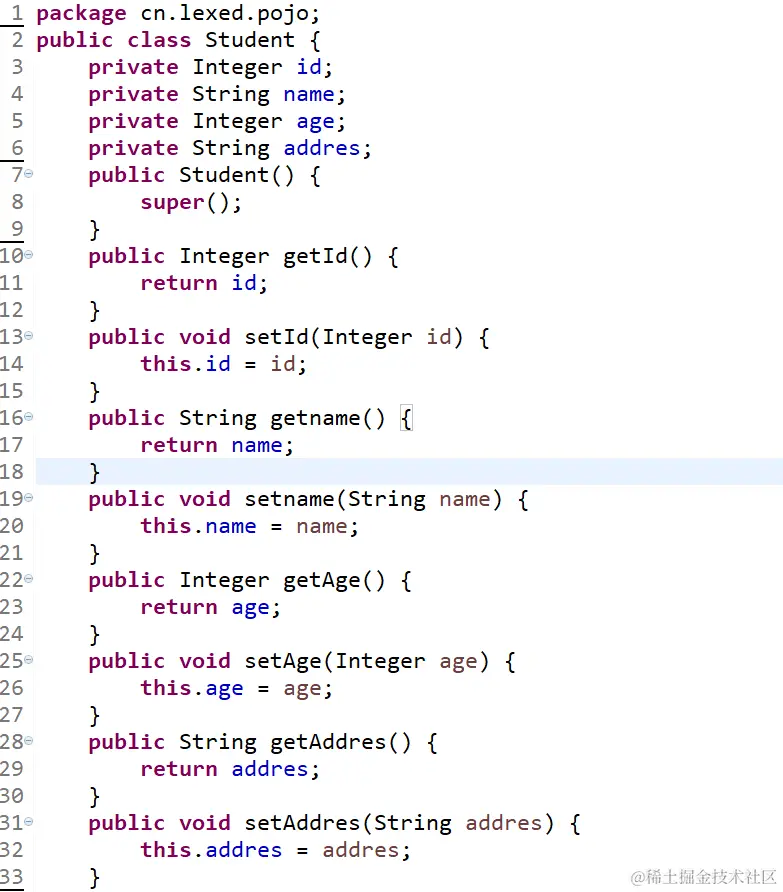Collapse the Student() constructor fold on line 7
Image resolution: width=783 pixels, height=892 pixels.
click(28, 173)
